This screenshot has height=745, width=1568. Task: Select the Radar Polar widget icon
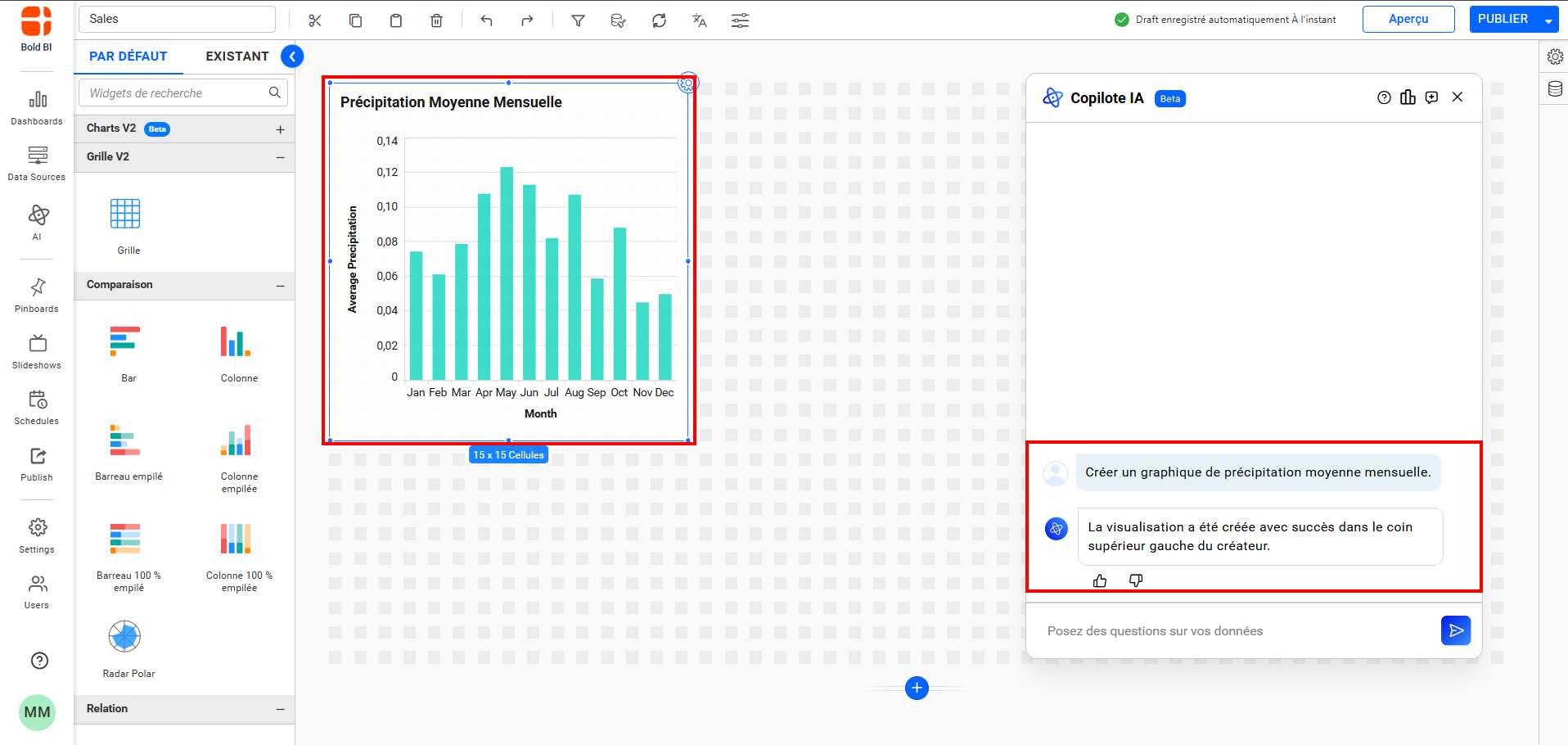pos(124,637)
